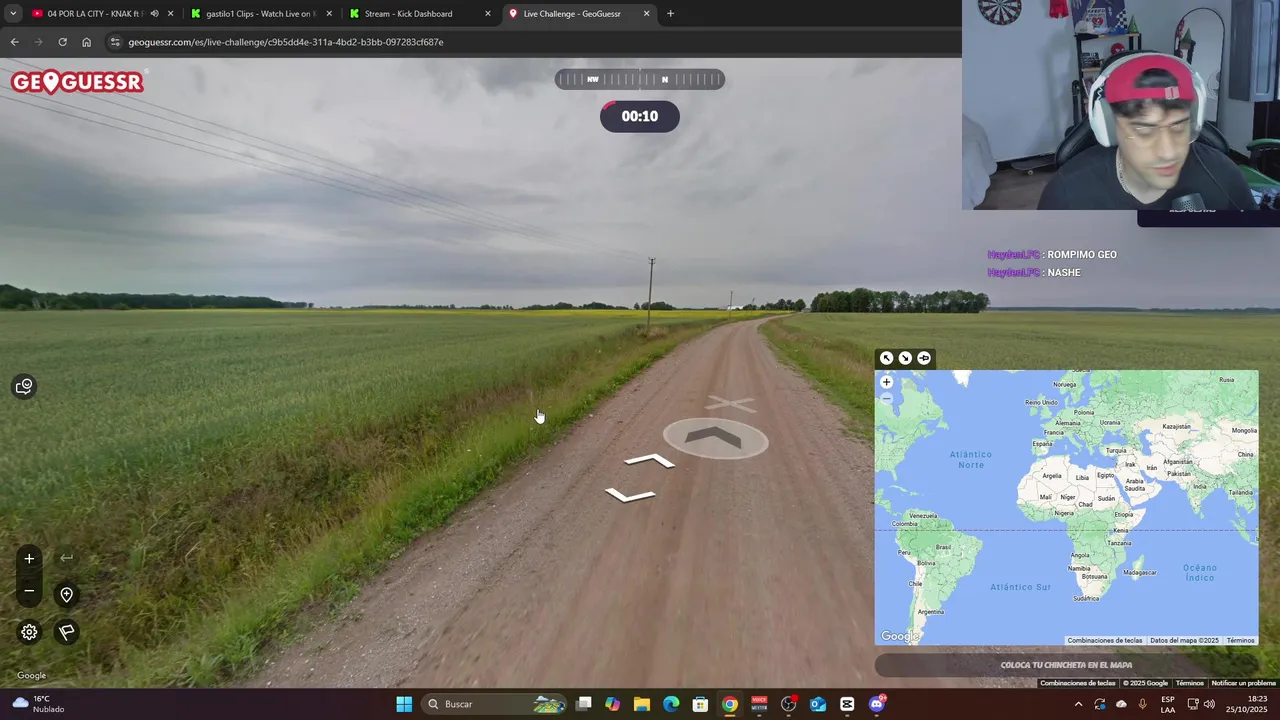Launch Copilot from taskbar

613,704
